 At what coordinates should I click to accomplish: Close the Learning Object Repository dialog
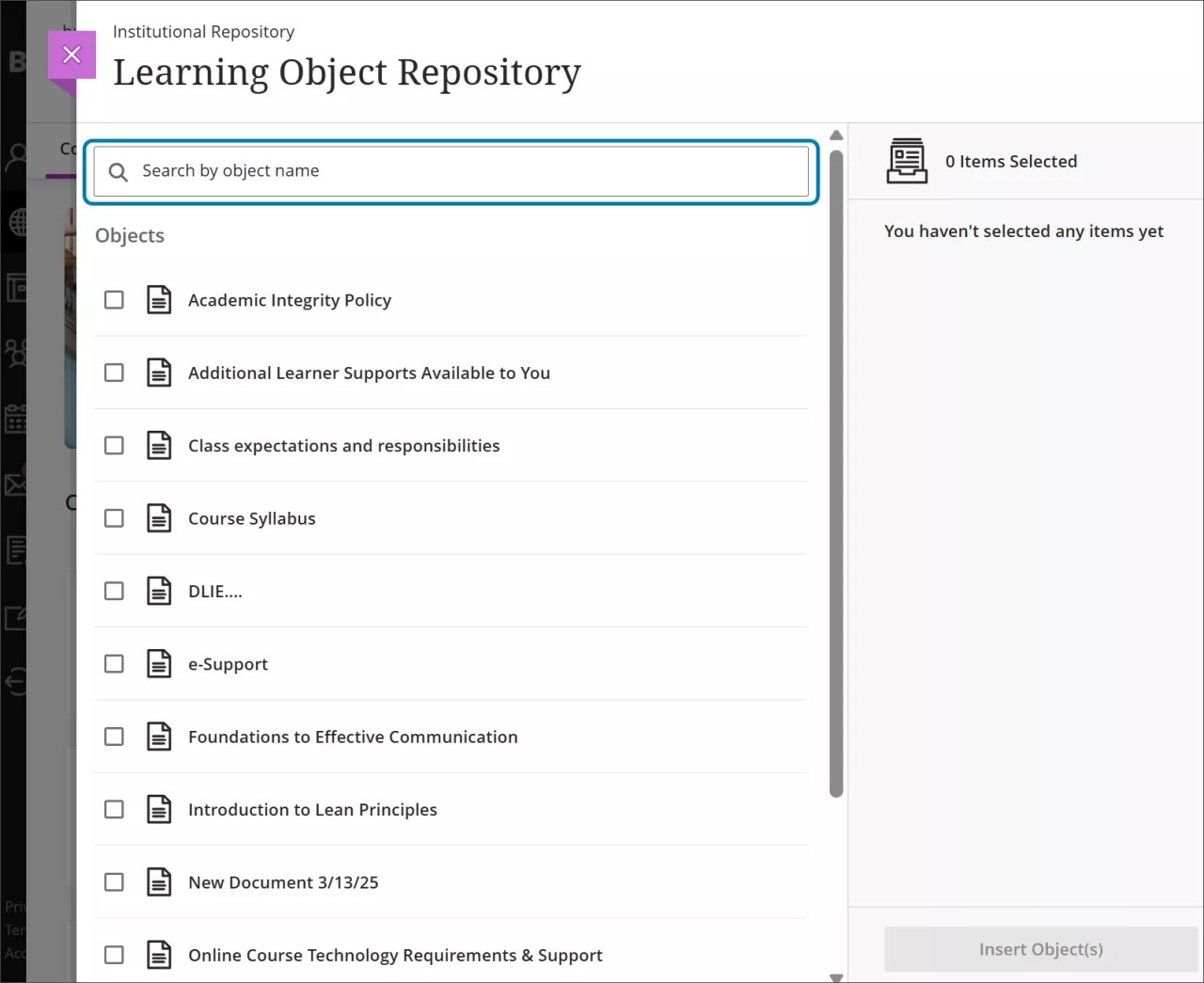point(71,54)
